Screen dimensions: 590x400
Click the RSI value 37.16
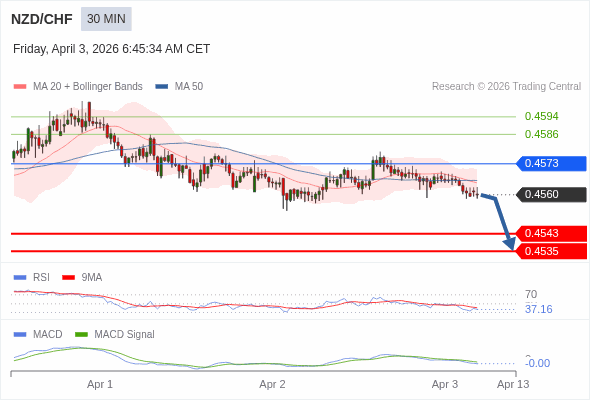pyautogui.click(x=538, y=309)
